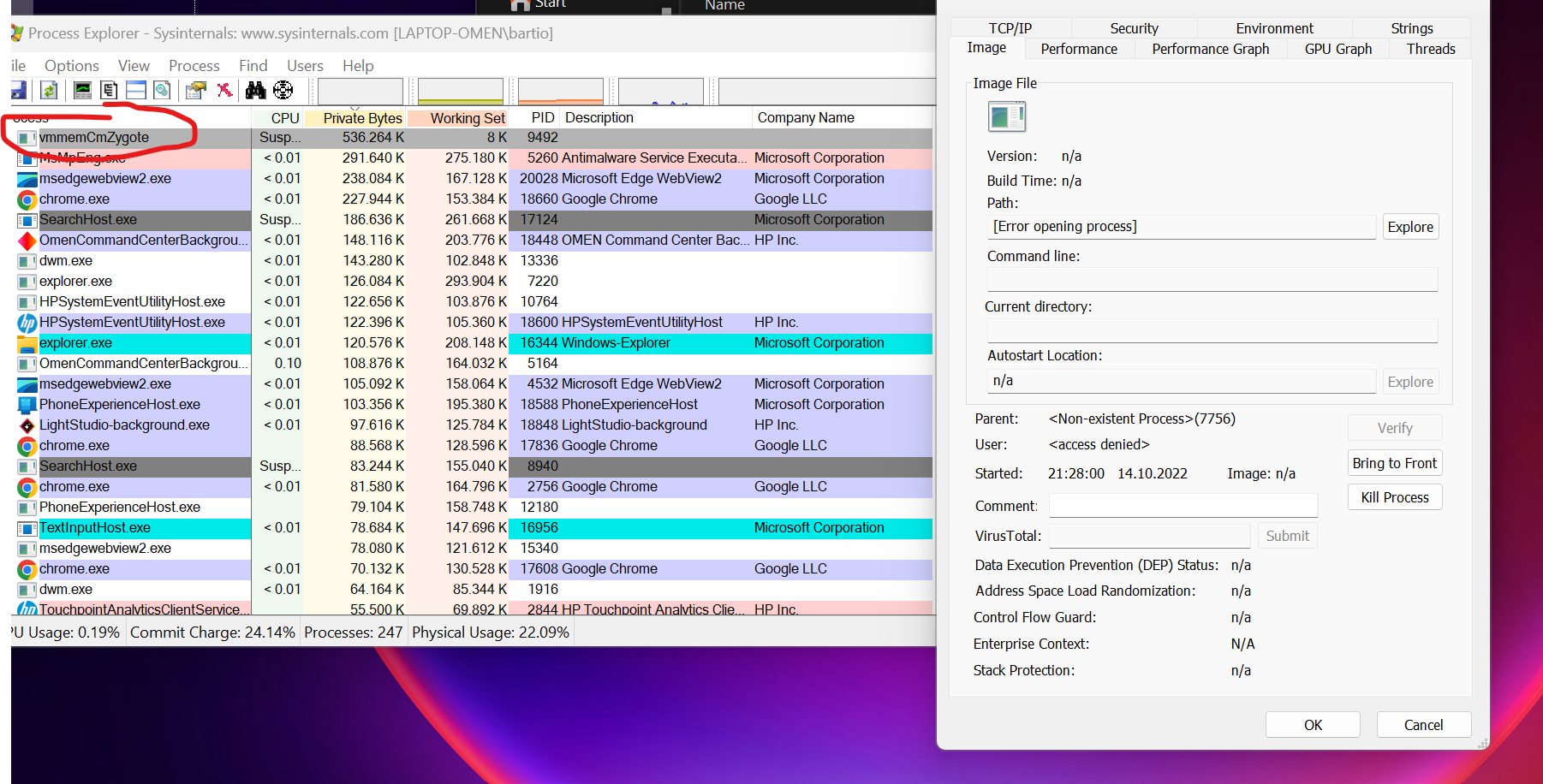Click the Verify button
Image resolution: width=1543 pixels, height=784 pixels.
click(x=1395, y=428)
